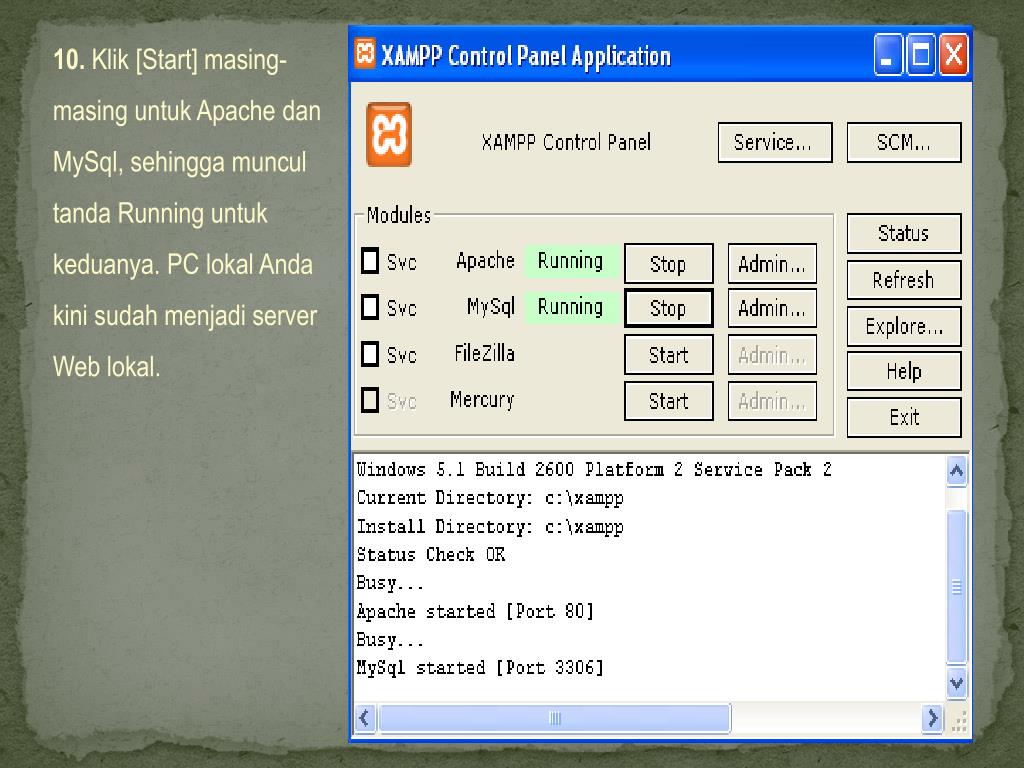Open the SCM... services manager
Screen dimensions: 1024x768
pyautogui.click(x=904, y=142)
